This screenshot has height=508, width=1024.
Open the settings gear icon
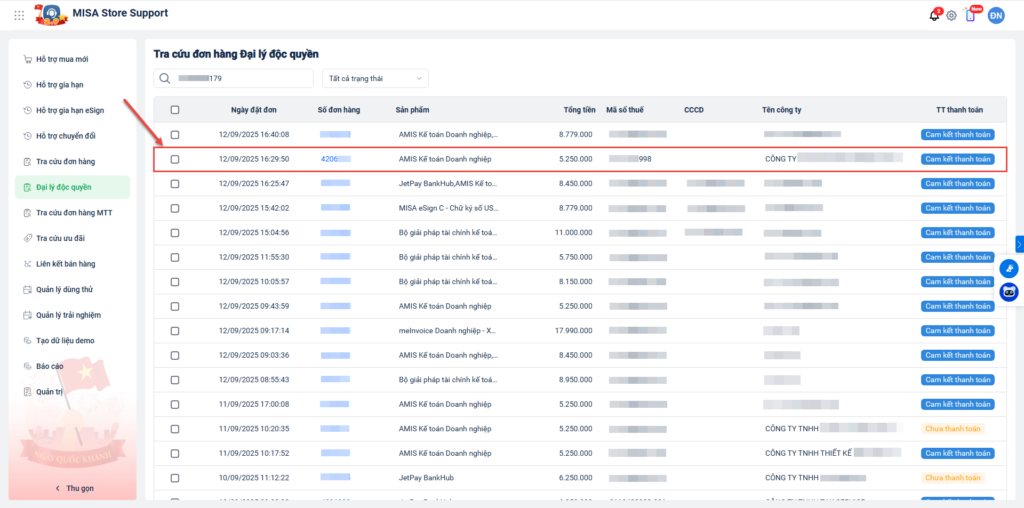tap(951, 15)
